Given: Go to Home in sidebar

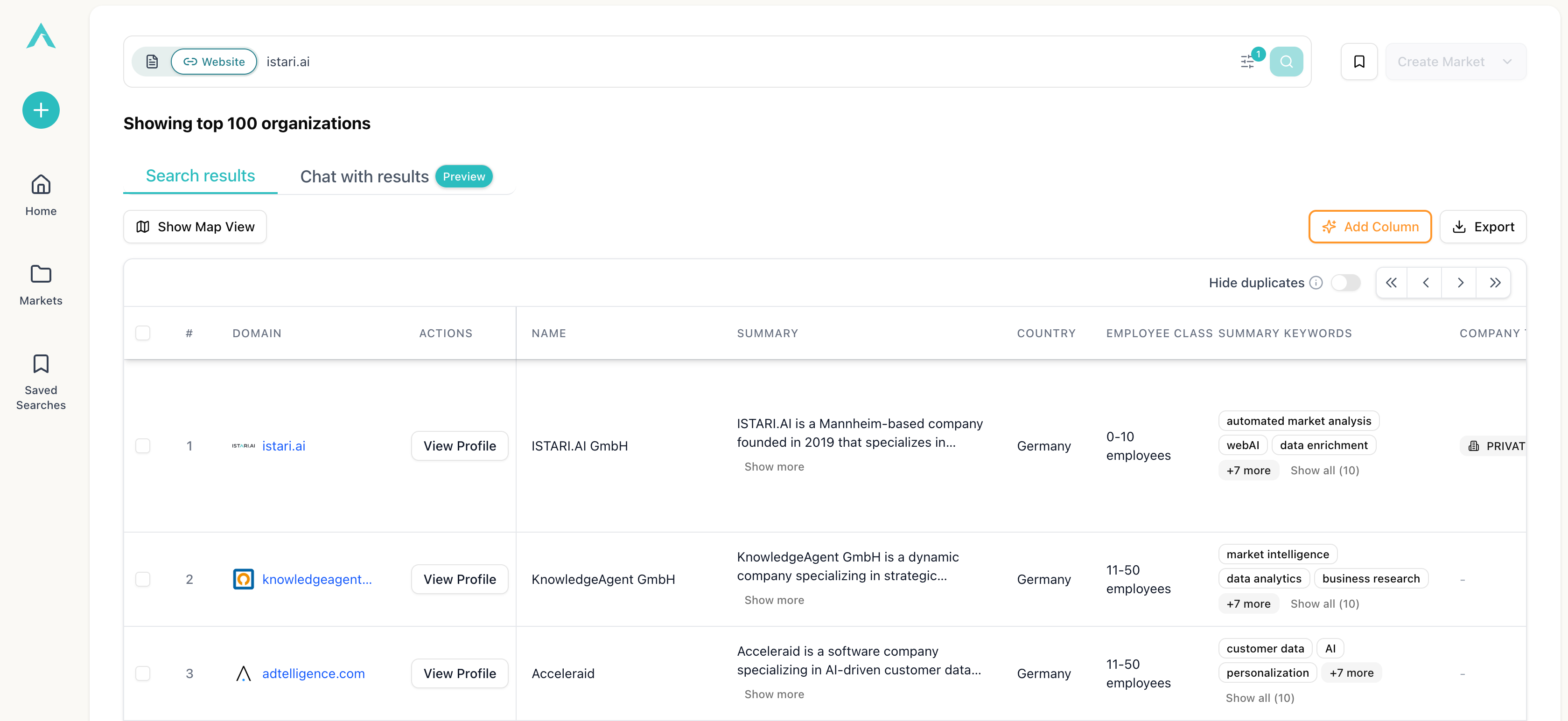Looking at the screenshot, I should (x=41, y=195).
